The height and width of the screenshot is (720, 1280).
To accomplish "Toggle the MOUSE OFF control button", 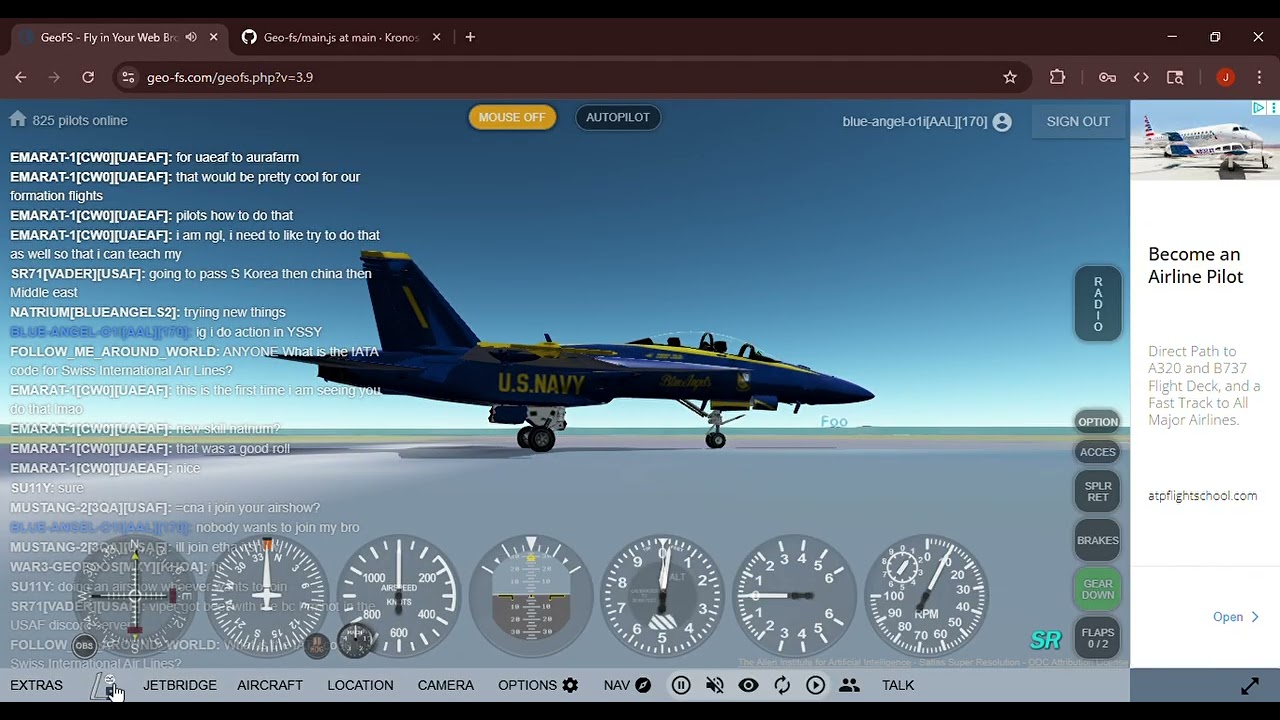I will [x=512, y=117].
